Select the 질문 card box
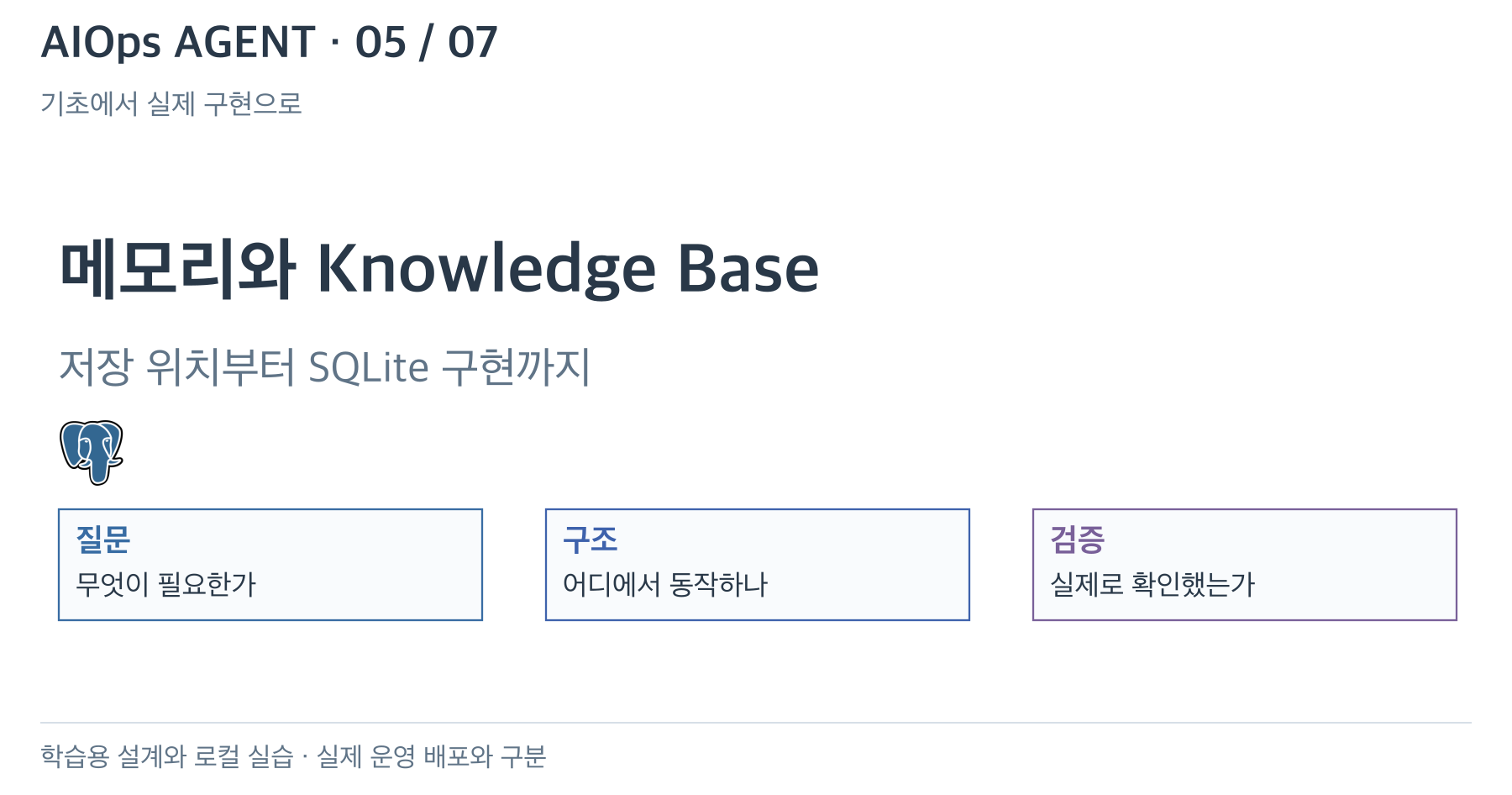 [x=270, y=565]
